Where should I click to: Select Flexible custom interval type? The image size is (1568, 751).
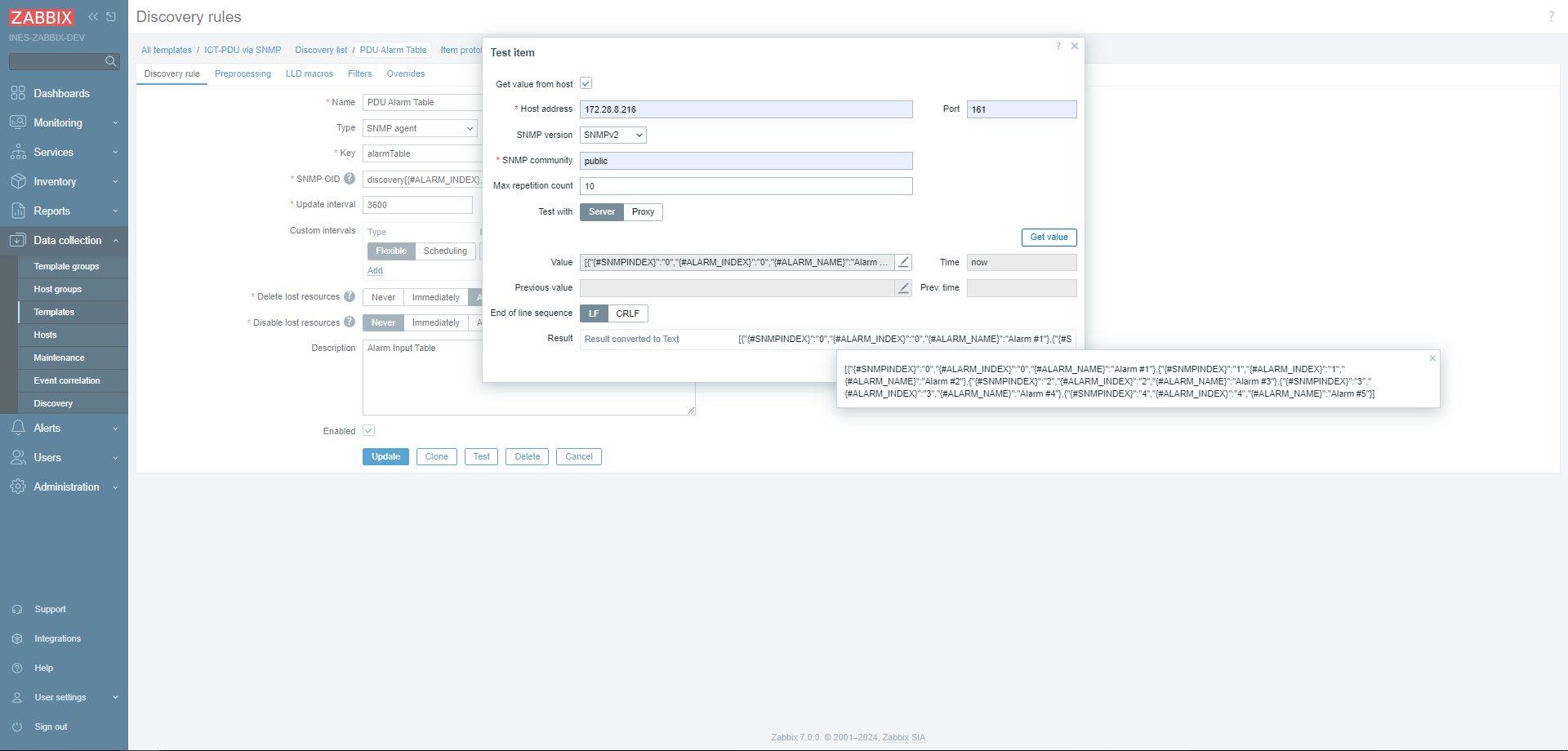(x=391, y=251)
